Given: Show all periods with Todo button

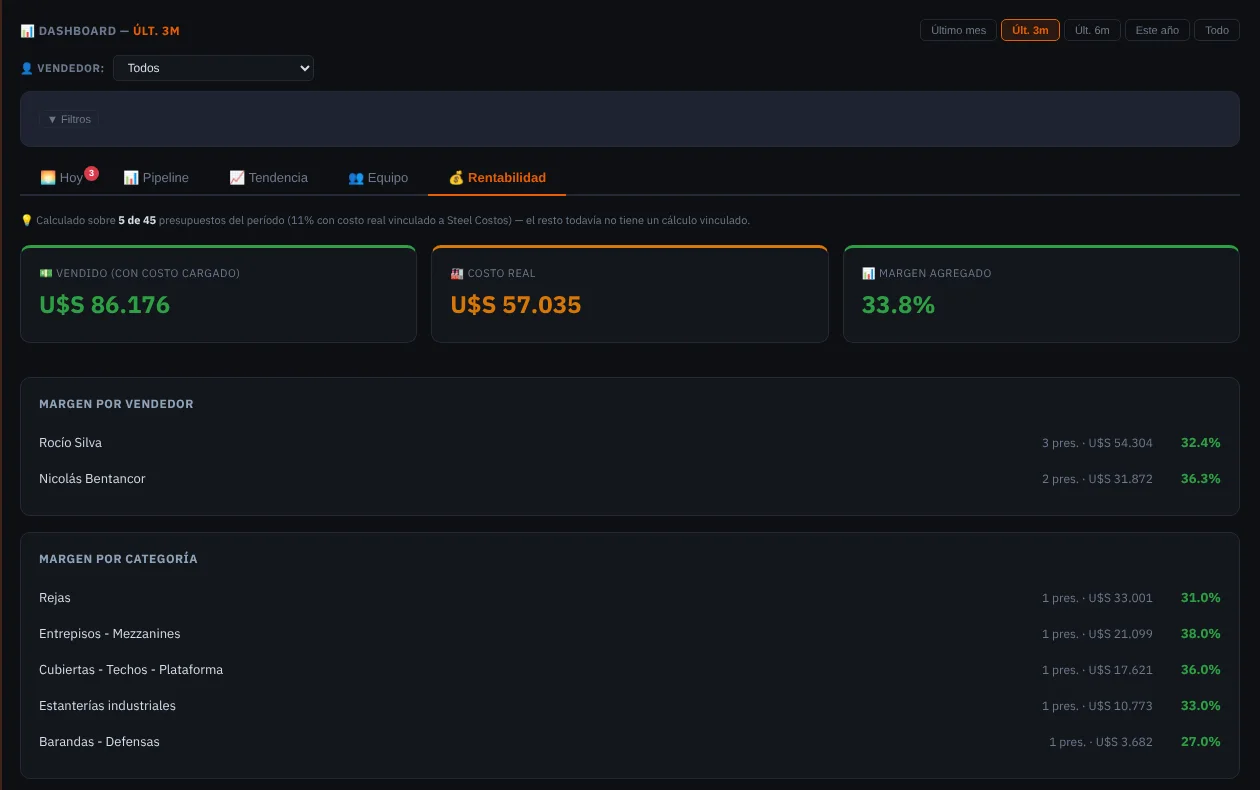Looking at the screenshot, I should click(x=1217, y=30).
